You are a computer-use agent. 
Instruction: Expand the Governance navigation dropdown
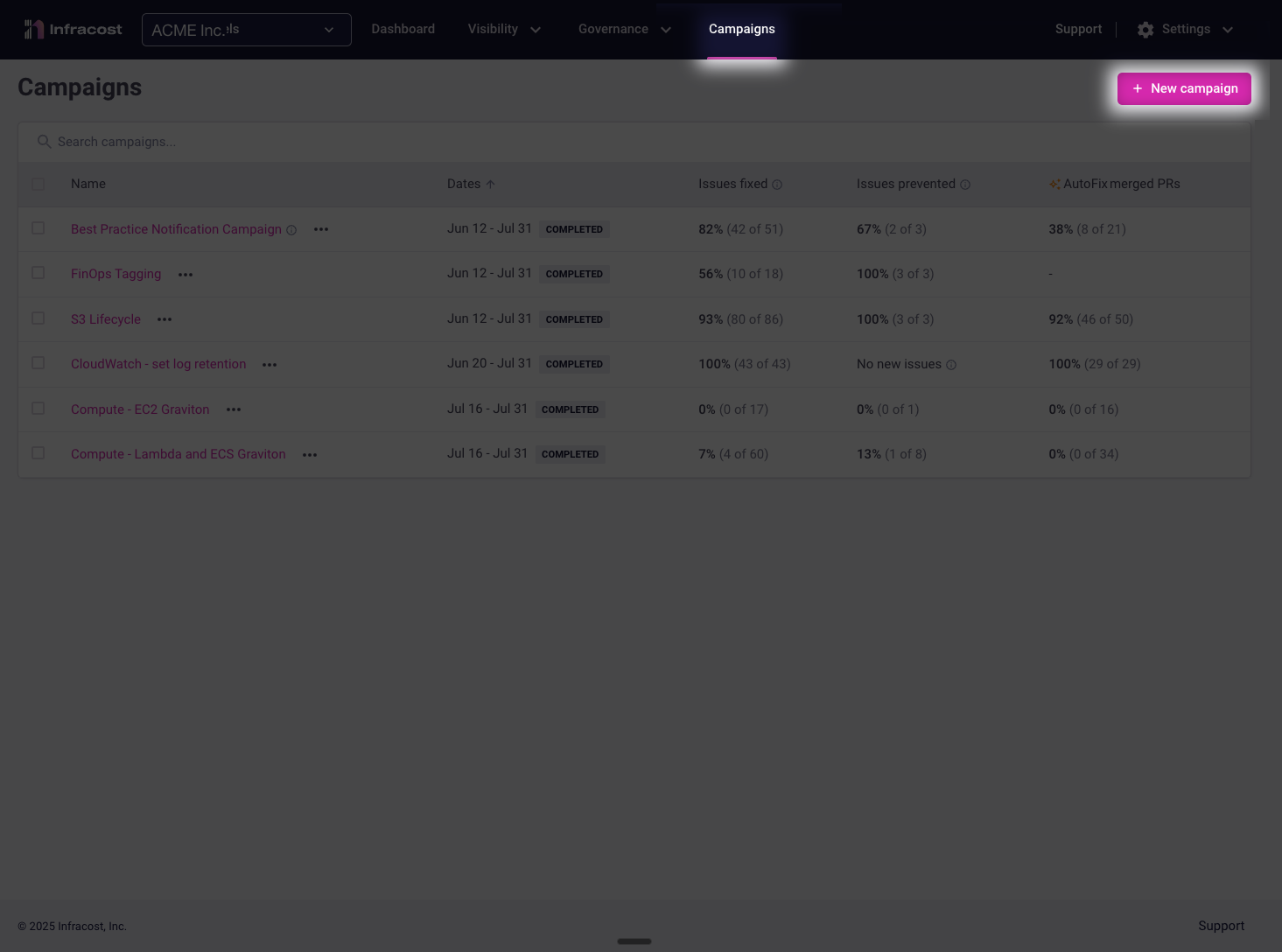pos(624,30)
